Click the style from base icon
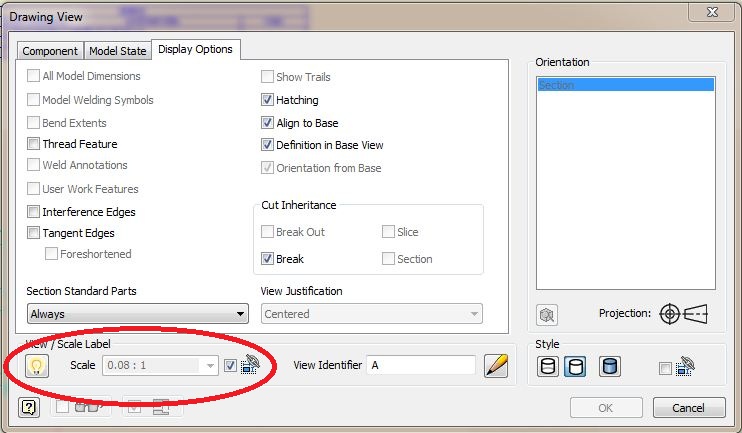This screenshot has width=742, height=433. click(x=685, y=366)
